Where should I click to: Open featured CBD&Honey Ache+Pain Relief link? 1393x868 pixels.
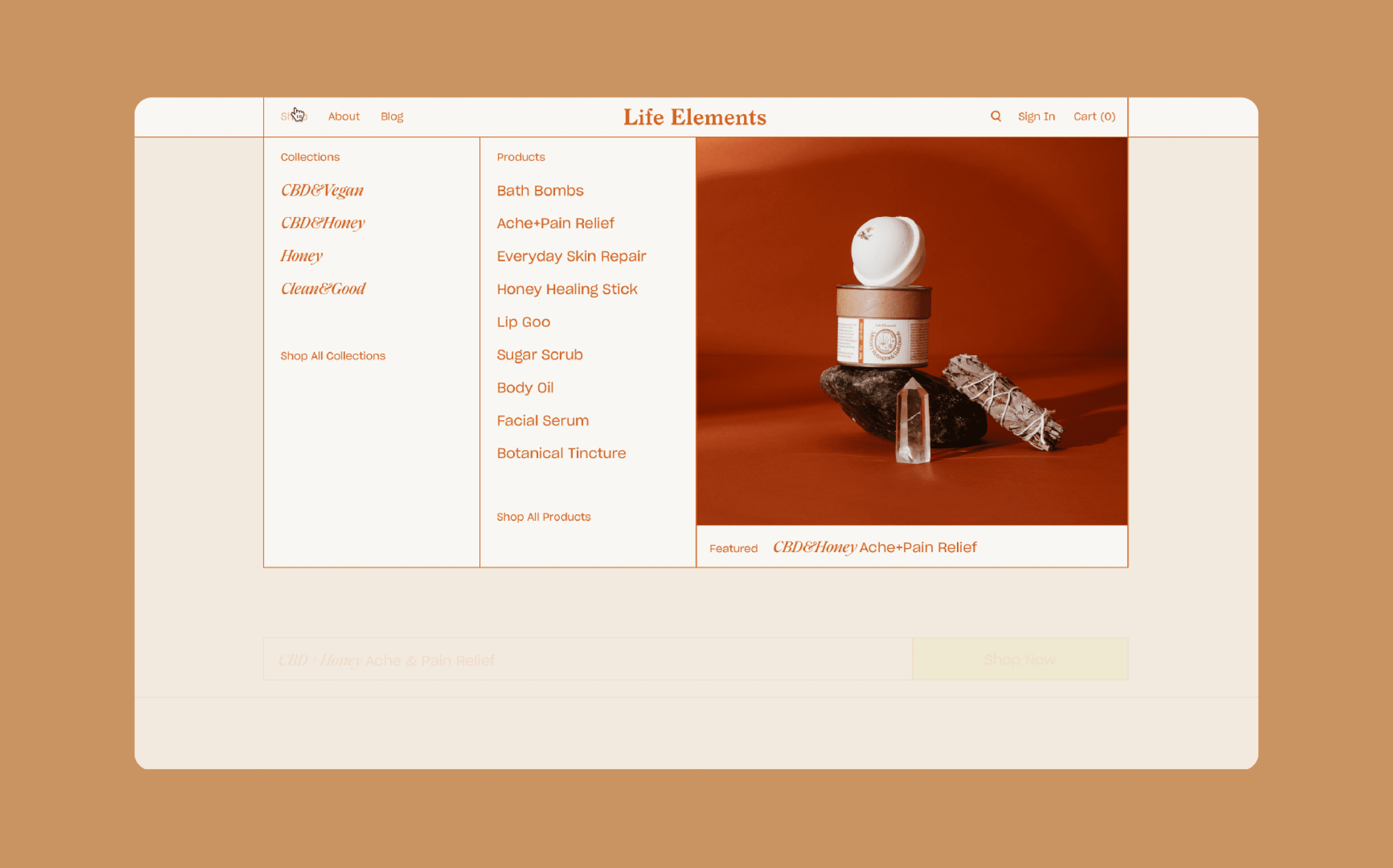point(874,547)
